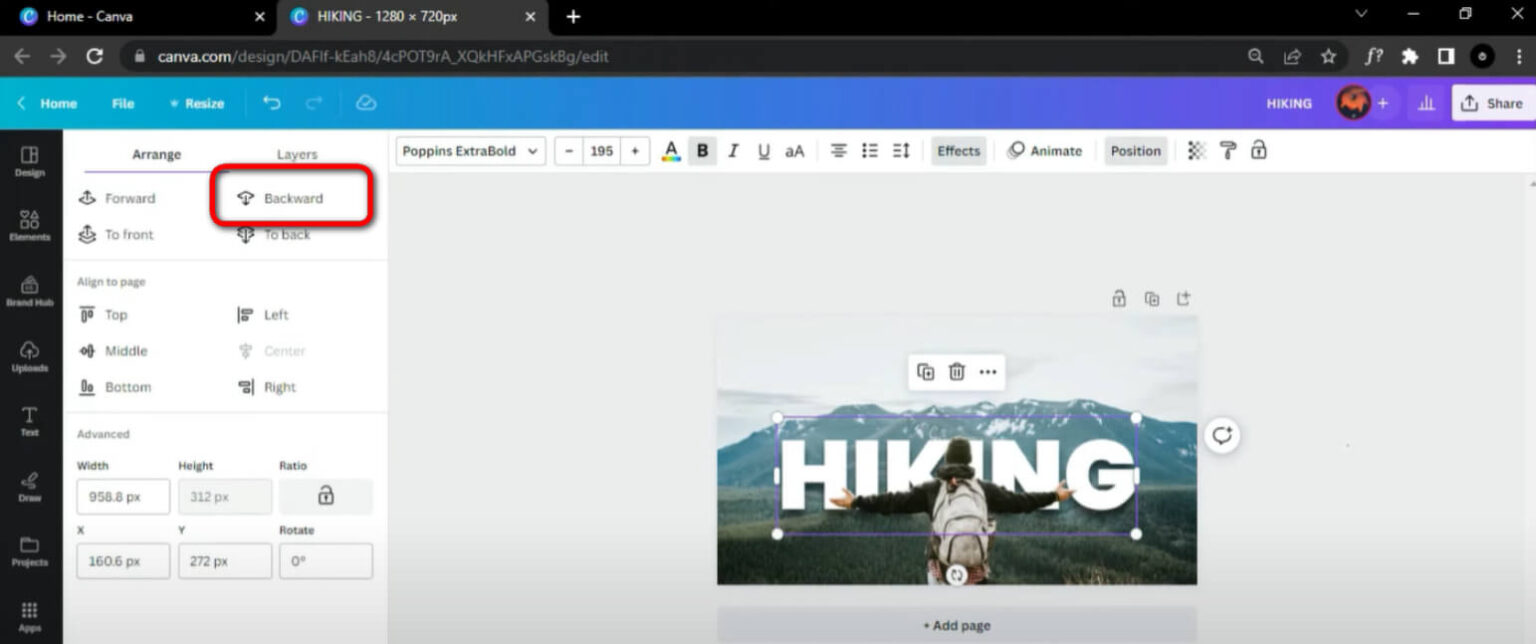Lock the element from toolbar
Image resolution: width=1536 pixels, height=644 pixels.
(x=1259, y=151)
